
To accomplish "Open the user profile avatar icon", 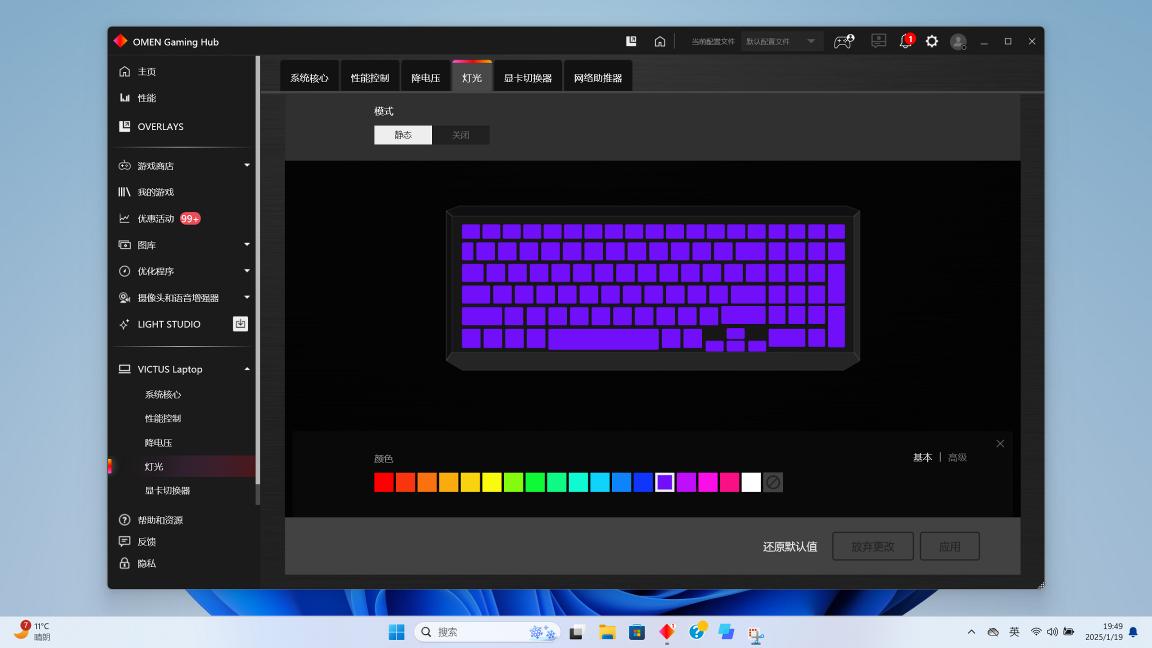I will [x=958, y=41].
